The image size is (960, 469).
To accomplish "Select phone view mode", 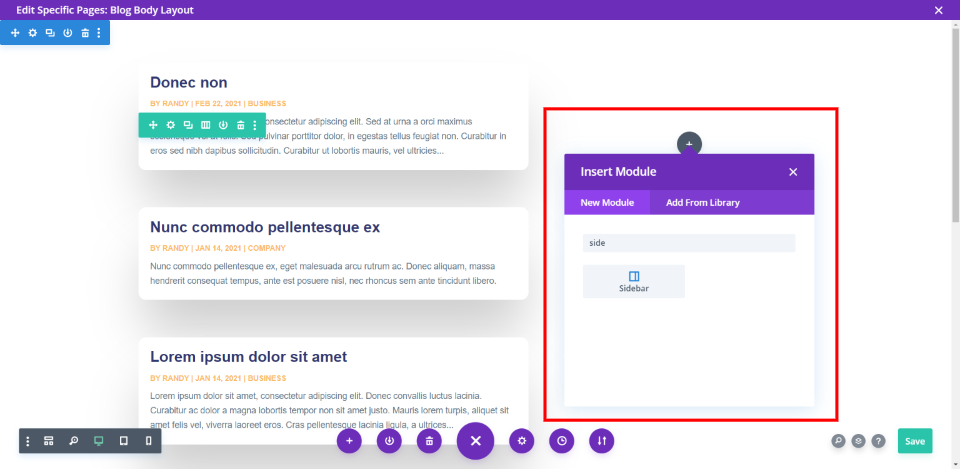I will (x=148, y=441).
